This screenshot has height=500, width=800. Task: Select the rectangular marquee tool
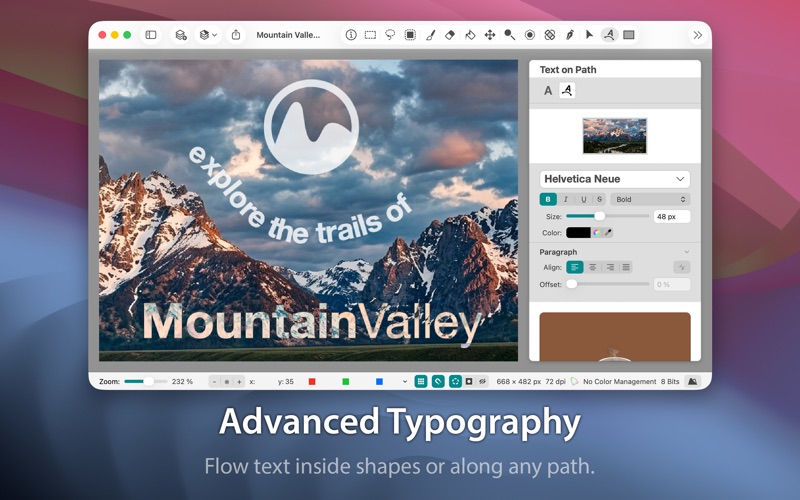(370, 35)
